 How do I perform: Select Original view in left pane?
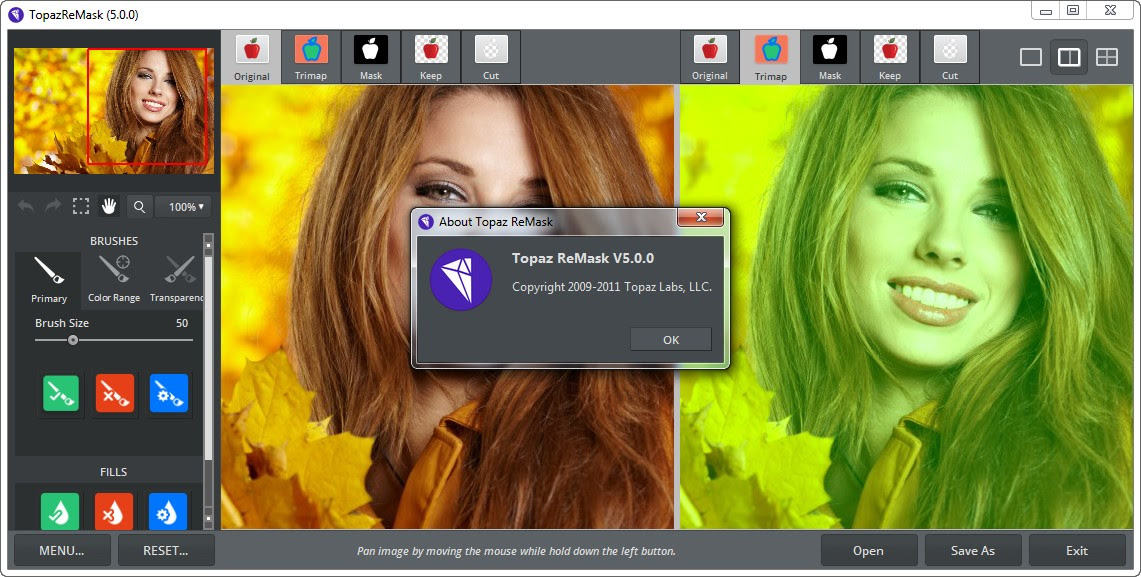click(252, 57)
